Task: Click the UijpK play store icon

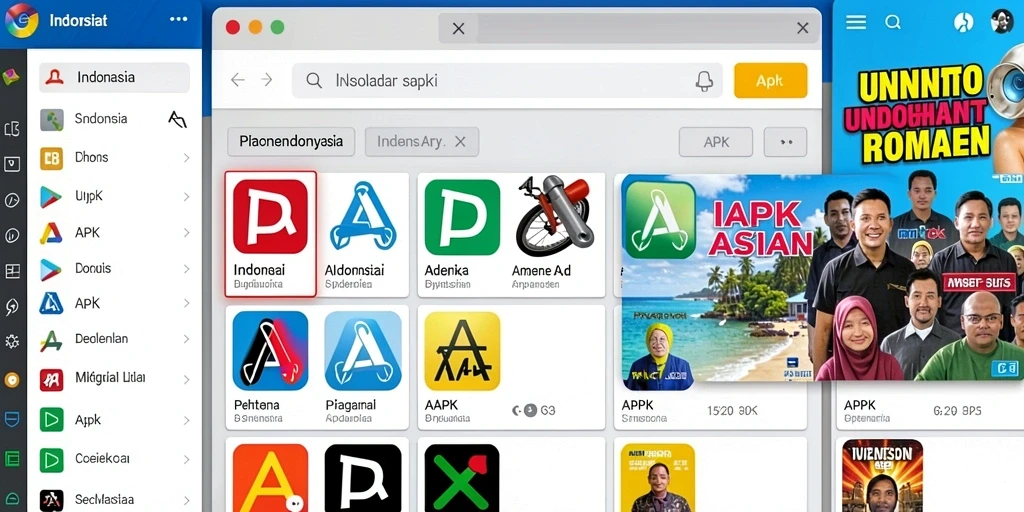Action: [x=51, y=196]
